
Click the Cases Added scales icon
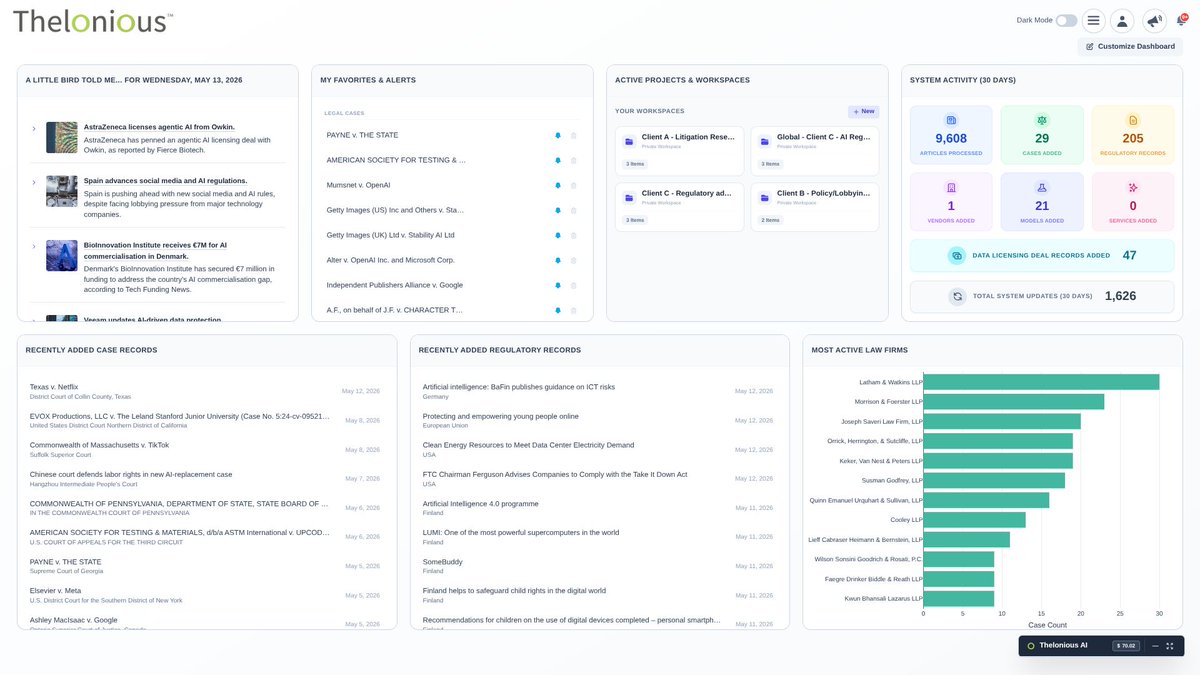coord(1042,120)
